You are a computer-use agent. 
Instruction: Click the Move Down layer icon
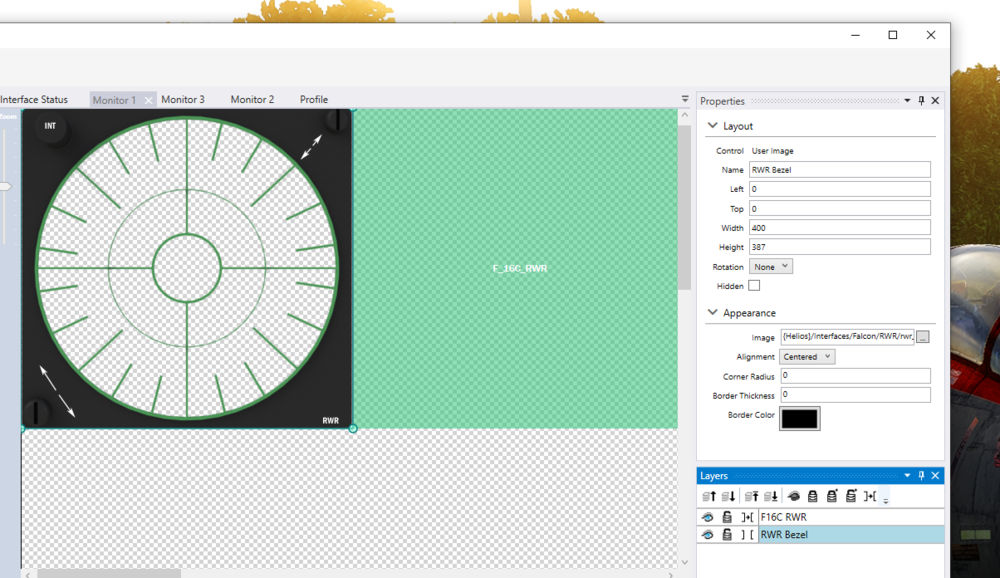(728, 496)
